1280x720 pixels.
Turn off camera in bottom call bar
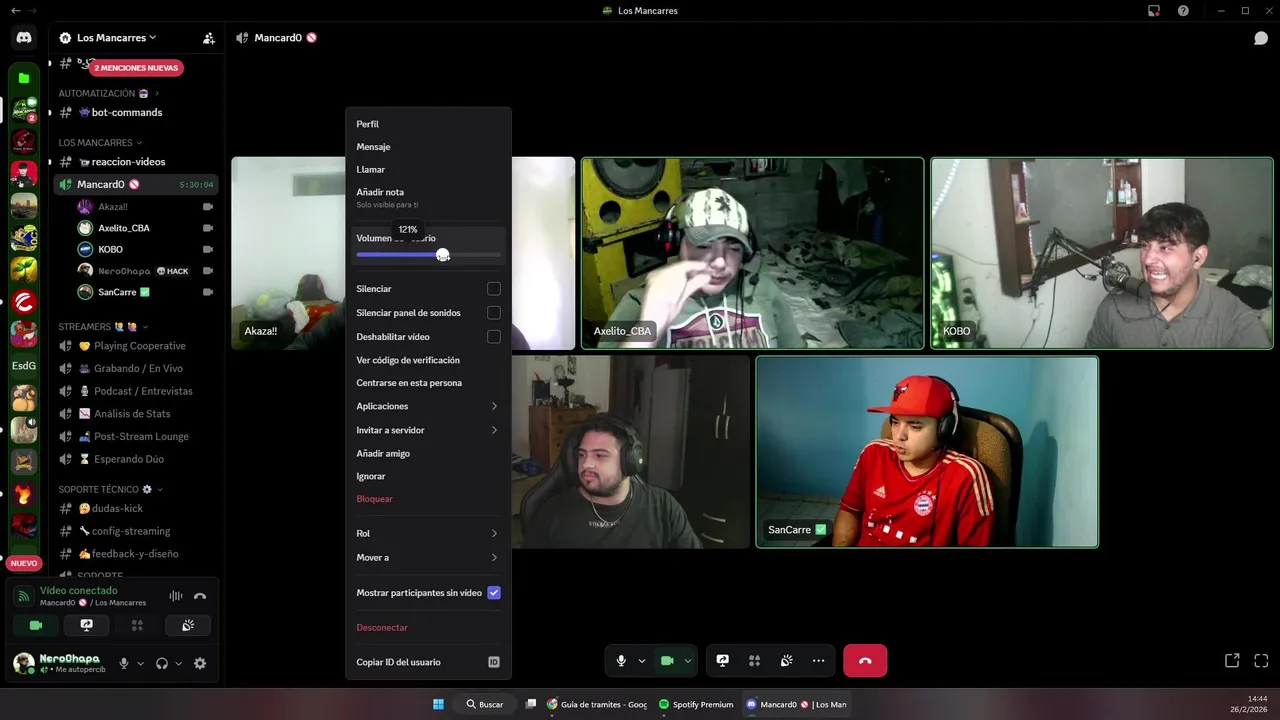pyautogui.click(x=667, y=661)
